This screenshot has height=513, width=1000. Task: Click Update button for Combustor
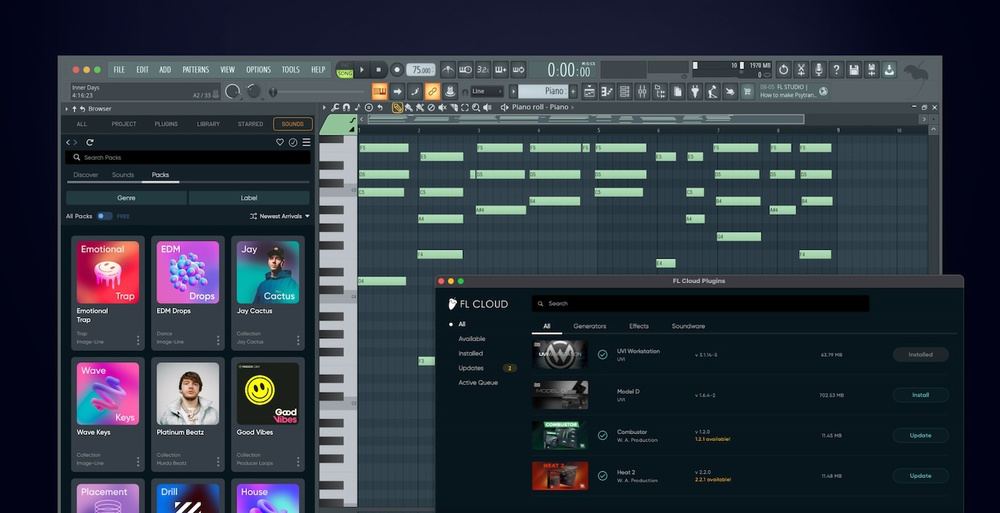(920, 435)
